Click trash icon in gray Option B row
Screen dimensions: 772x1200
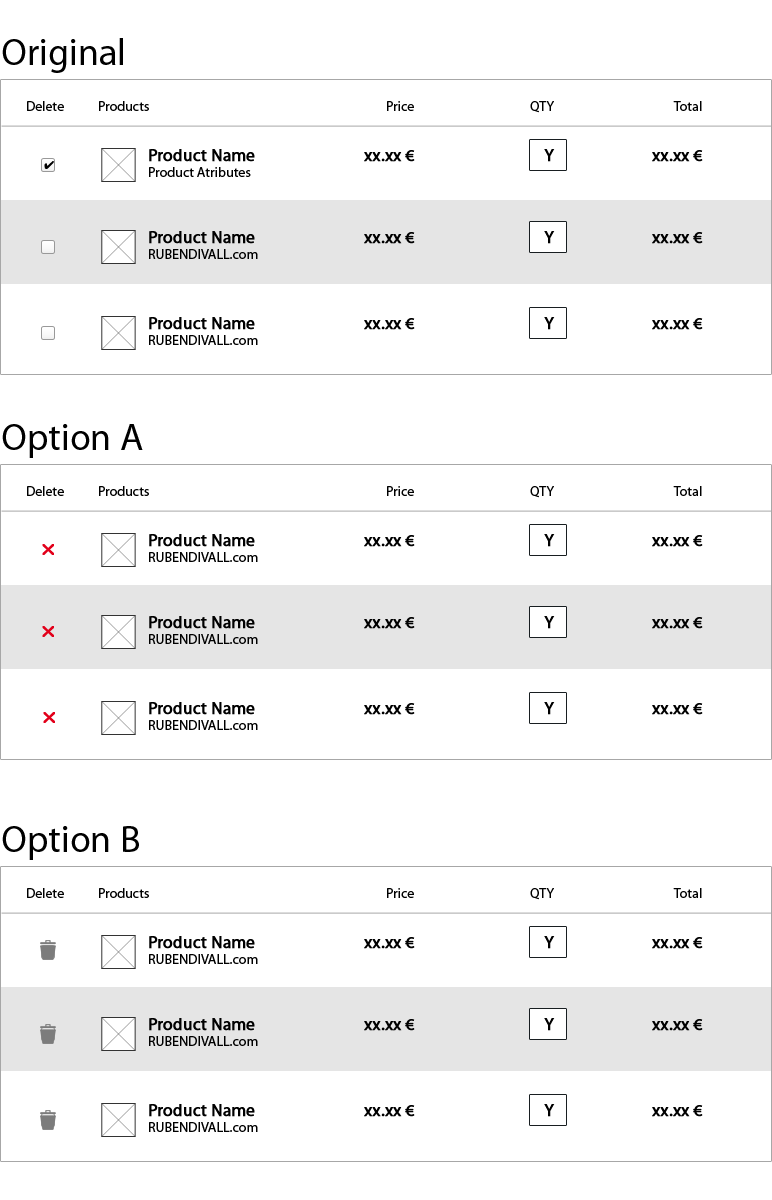pos(48,1034)
